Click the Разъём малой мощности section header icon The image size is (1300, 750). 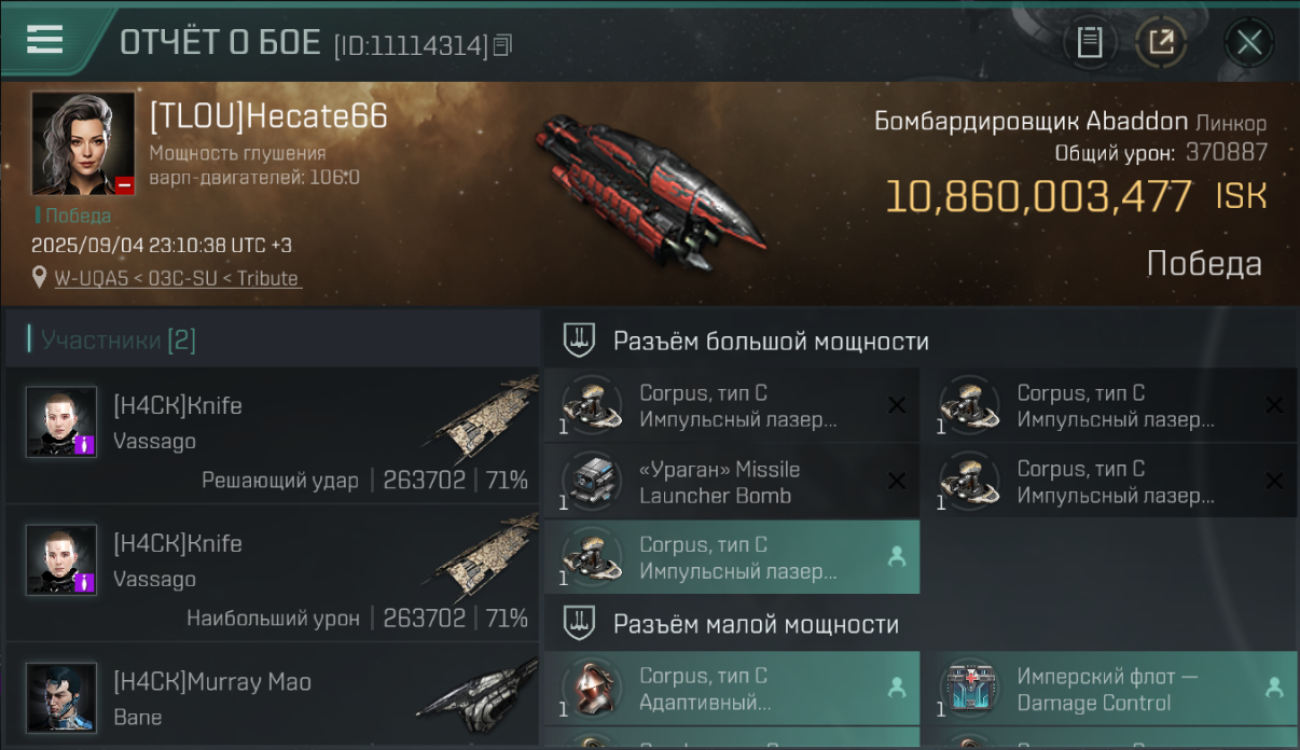pos(578,624)
